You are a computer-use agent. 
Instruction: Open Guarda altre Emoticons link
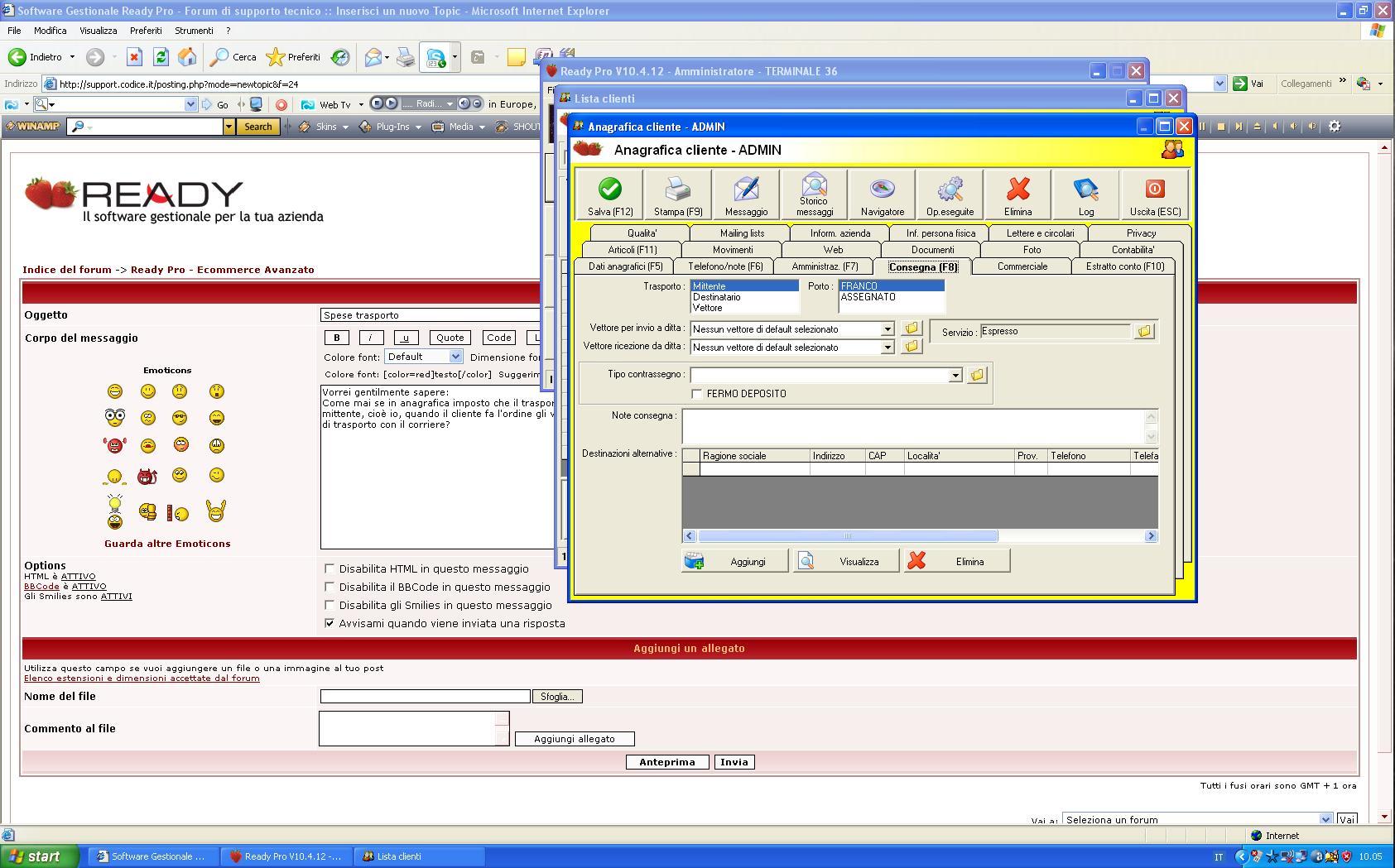coord(167,544)
